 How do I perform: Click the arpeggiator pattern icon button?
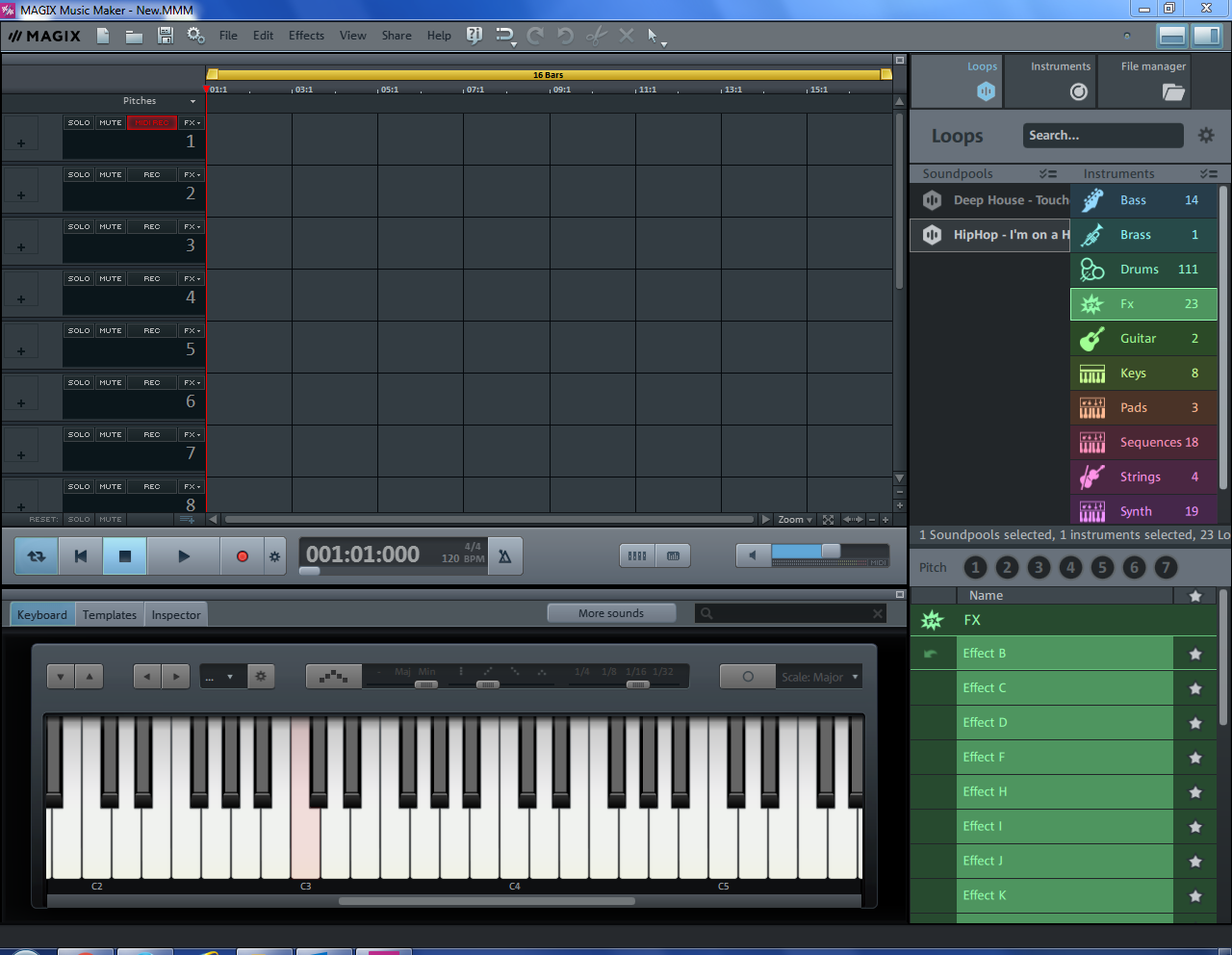(x=334, y=677)
